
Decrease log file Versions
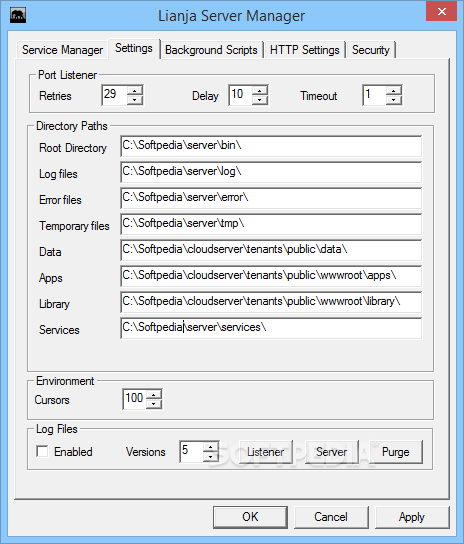210,457
